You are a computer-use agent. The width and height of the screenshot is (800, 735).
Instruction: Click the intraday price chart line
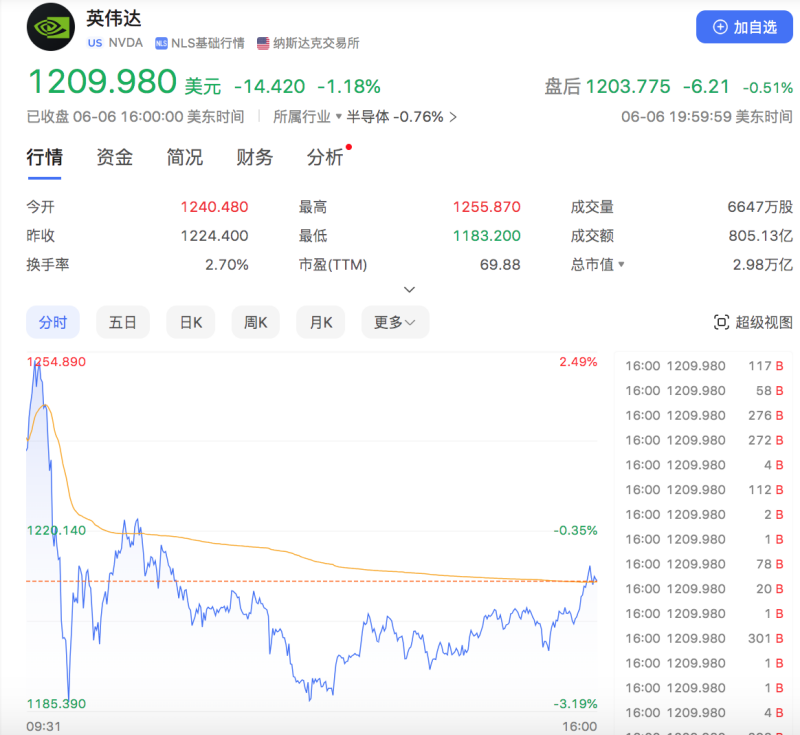(x=312, y=529)
